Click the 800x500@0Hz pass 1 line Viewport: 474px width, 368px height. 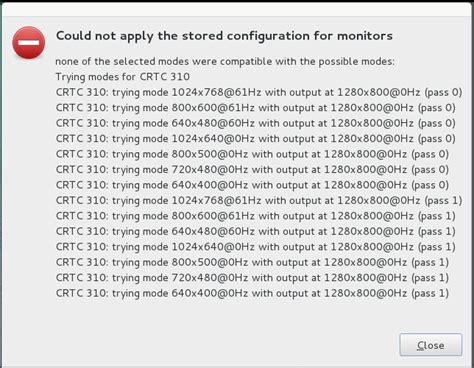click(252, 262)
